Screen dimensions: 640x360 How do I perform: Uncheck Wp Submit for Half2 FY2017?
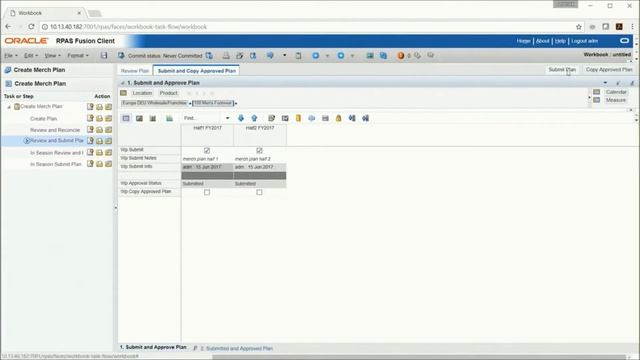(259, 150)
